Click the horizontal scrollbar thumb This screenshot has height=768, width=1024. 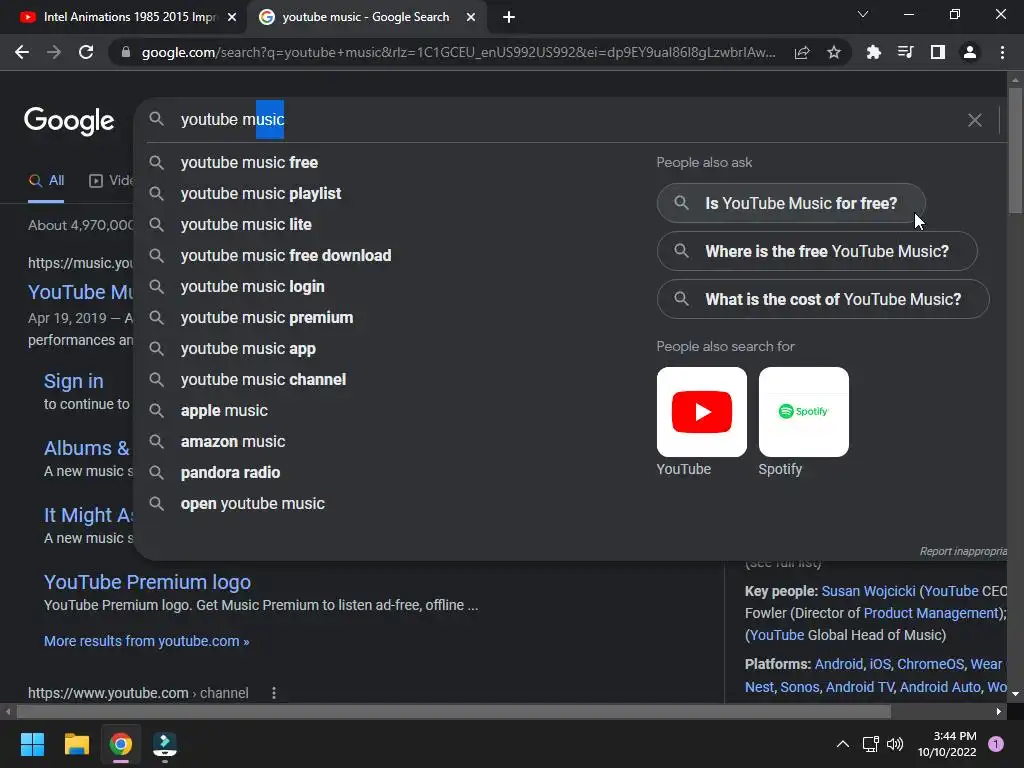453,711
